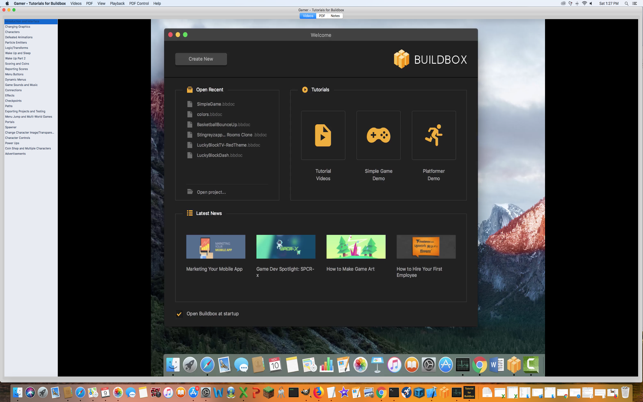Click the Create New button
Screen dimensions: 643x402
click(x=201, y=59)
